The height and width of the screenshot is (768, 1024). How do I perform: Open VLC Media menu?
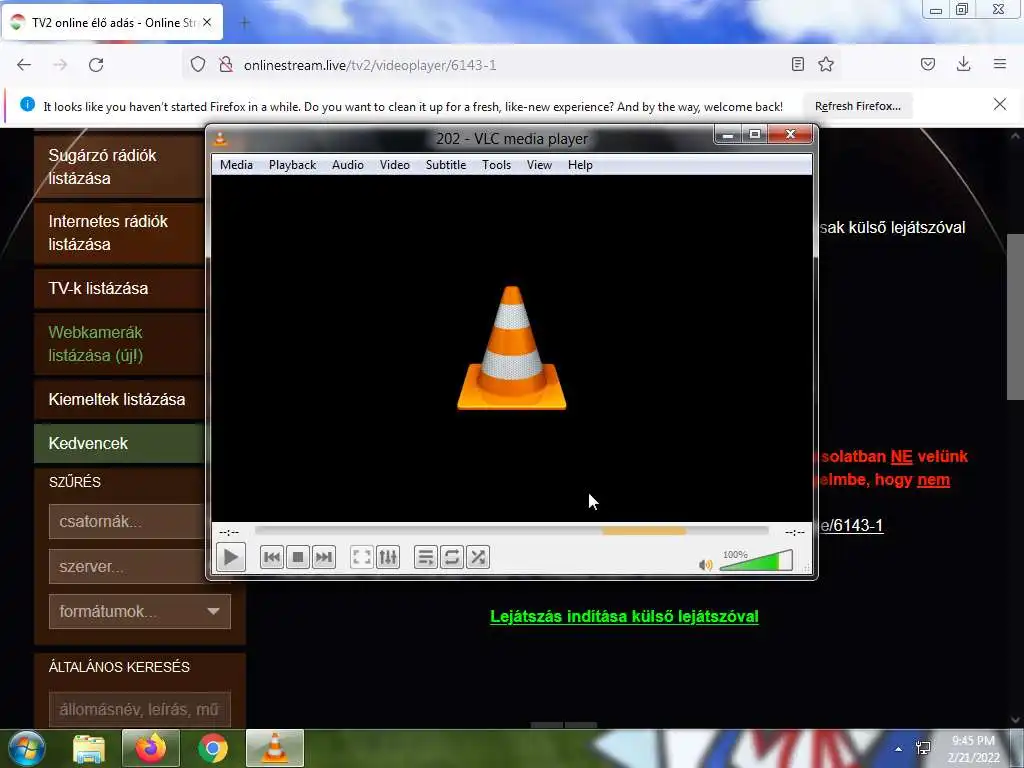236,165
